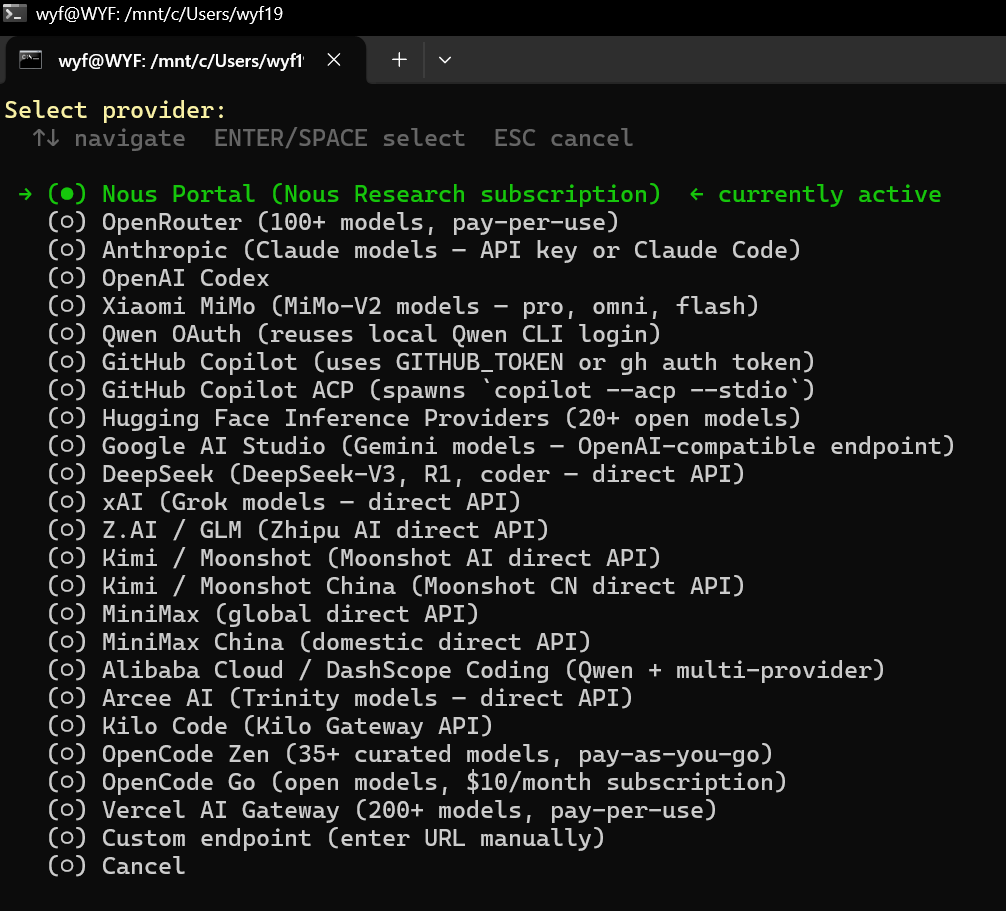Select Custom endpoint enter URL manually

coord(326,839)
